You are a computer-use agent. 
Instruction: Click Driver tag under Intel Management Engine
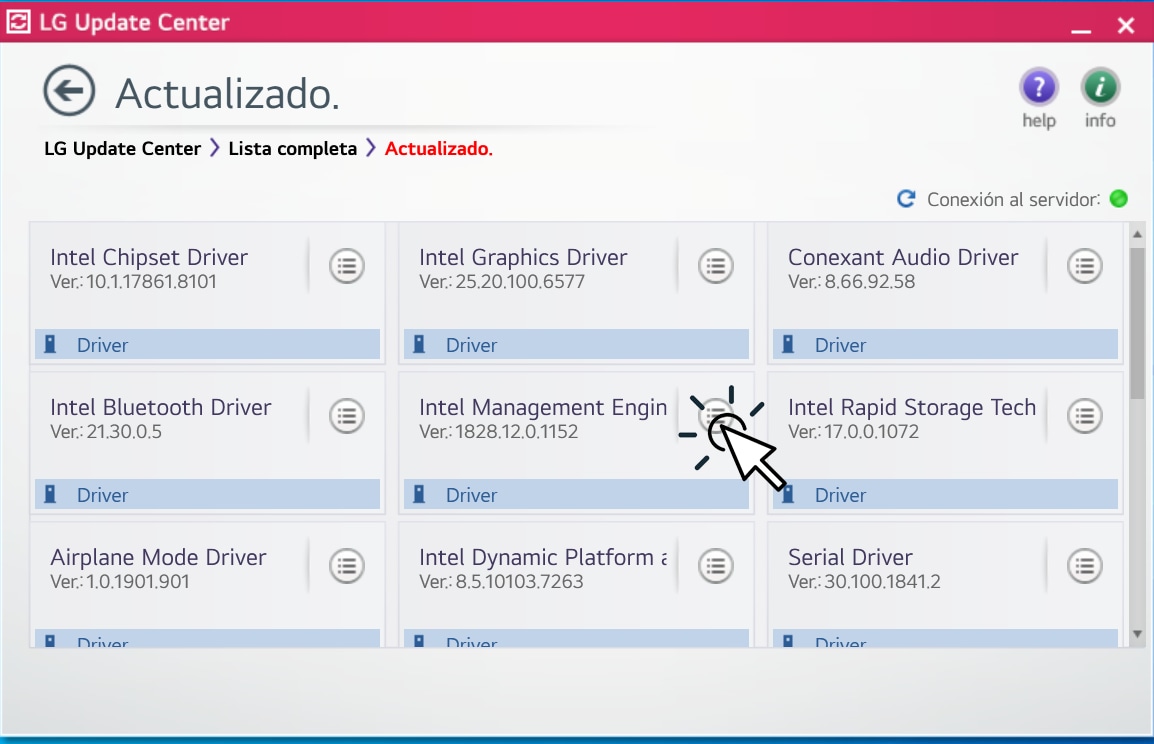(x=576, y=495)
